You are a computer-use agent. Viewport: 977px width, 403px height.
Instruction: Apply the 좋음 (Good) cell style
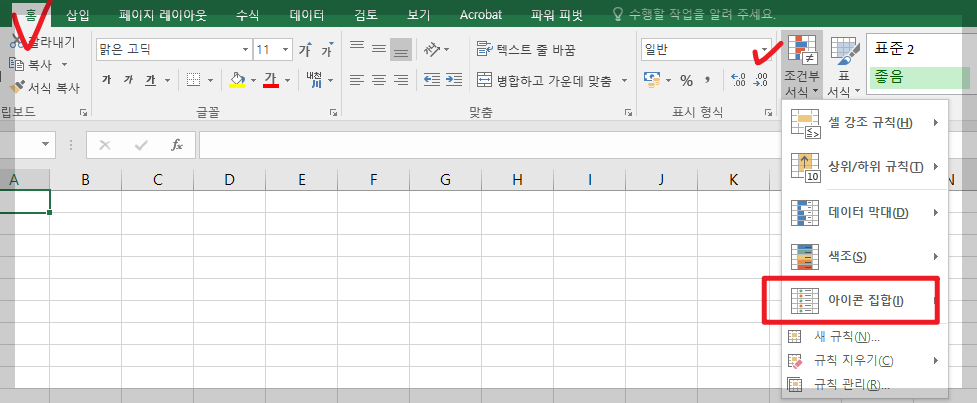[x=922, y=77]
